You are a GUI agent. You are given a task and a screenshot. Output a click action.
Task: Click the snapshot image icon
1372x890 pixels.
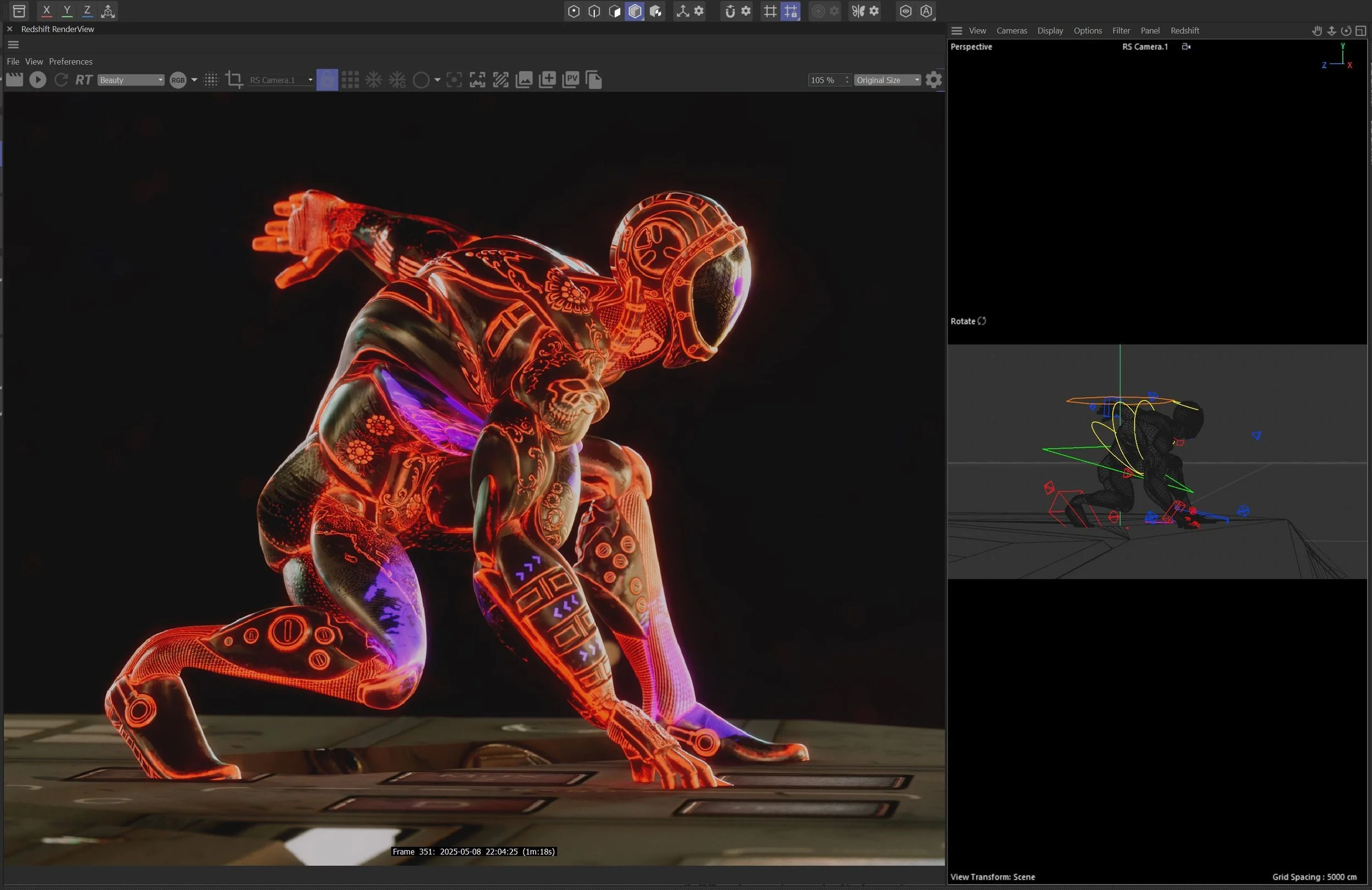[x=524, y=80]
